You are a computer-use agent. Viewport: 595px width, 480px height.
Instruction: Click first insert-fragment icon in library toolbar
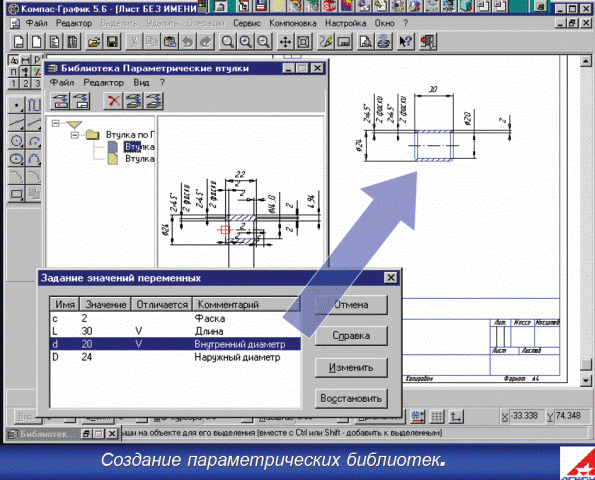(60, 101)
